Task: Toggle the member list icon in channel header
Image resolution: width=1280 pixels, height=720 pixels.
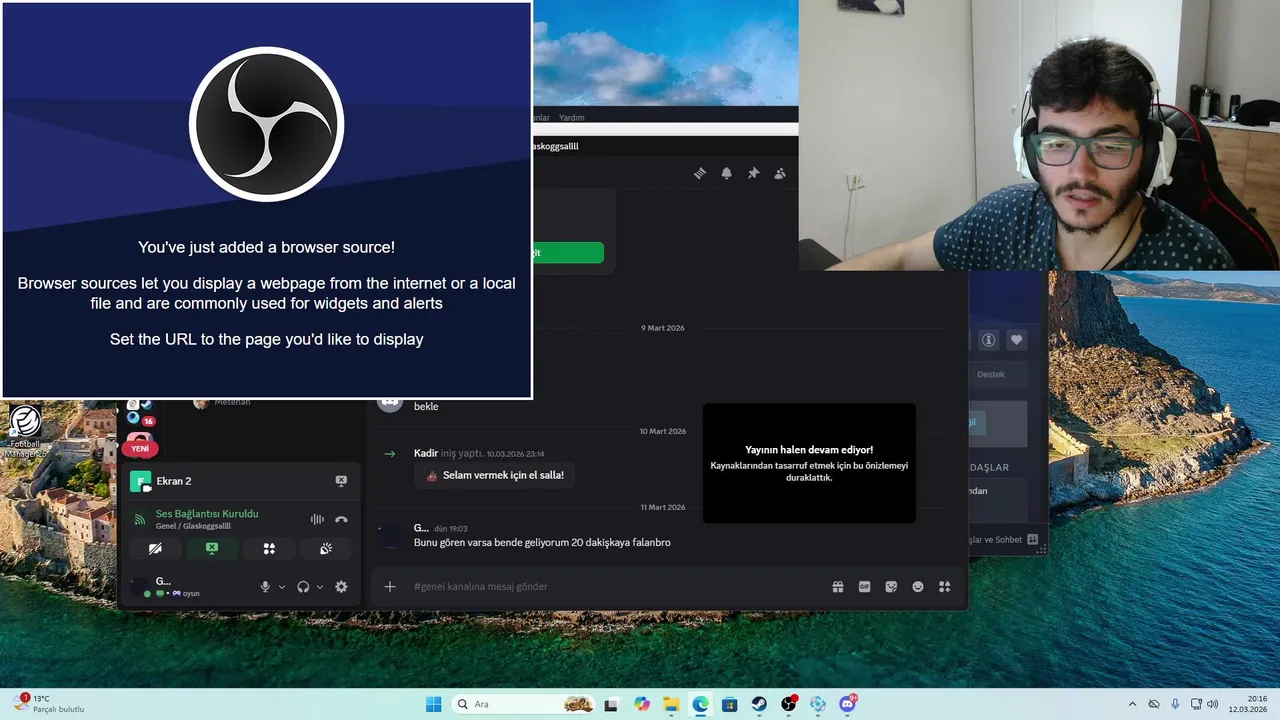Action: click(x=780, y=173)
